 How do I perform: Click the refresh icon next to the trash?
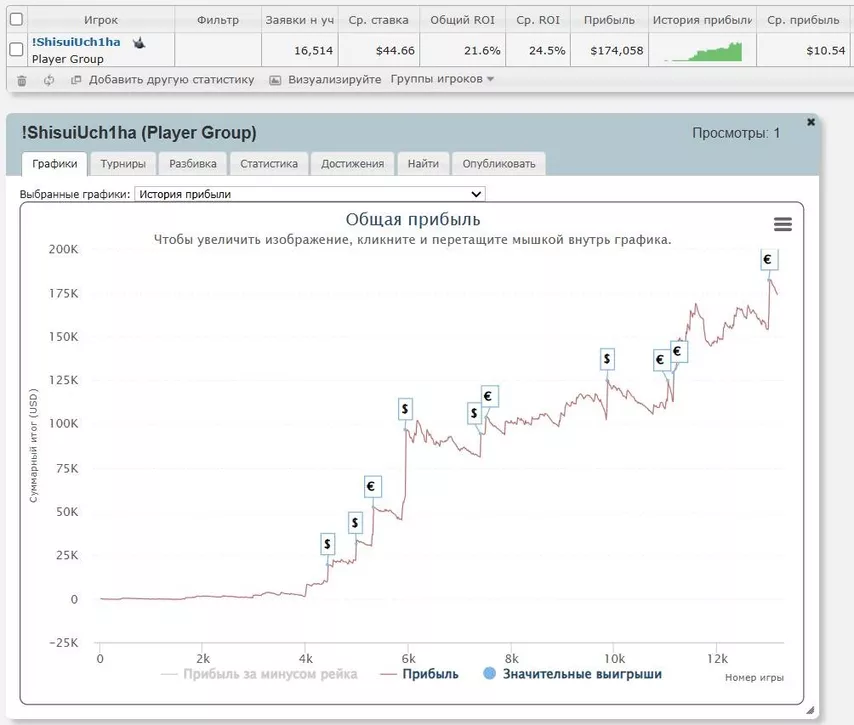point(48,80)
